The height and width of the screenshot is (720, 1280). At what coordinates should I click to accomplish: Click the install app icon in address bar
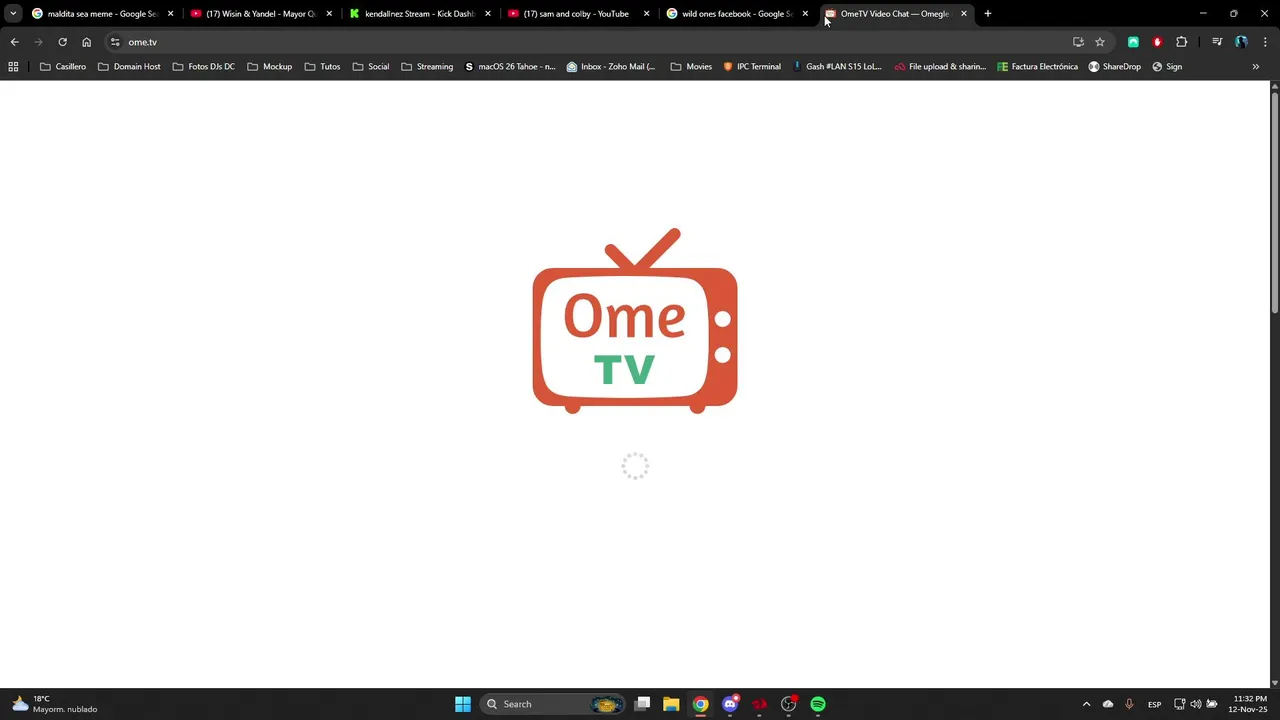click(x=1078, y=42)
